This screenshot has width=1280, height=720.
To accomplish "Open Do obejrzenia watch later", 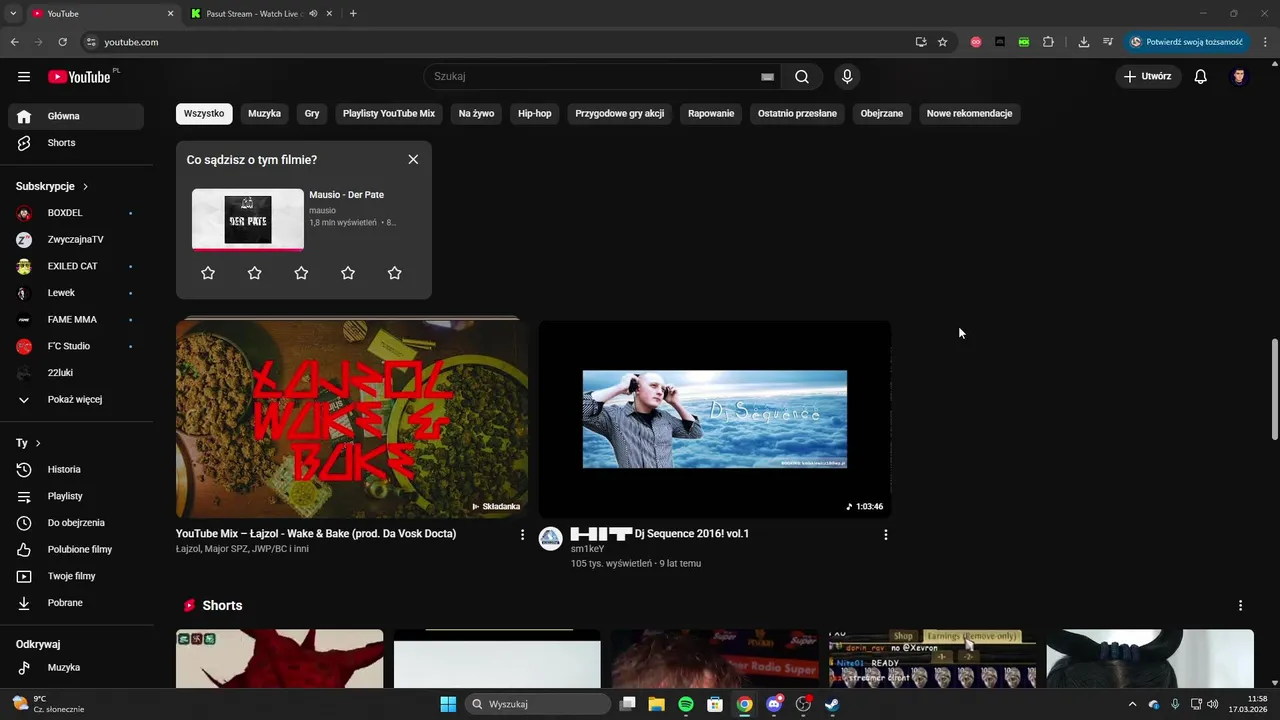I will coord(76,523).
